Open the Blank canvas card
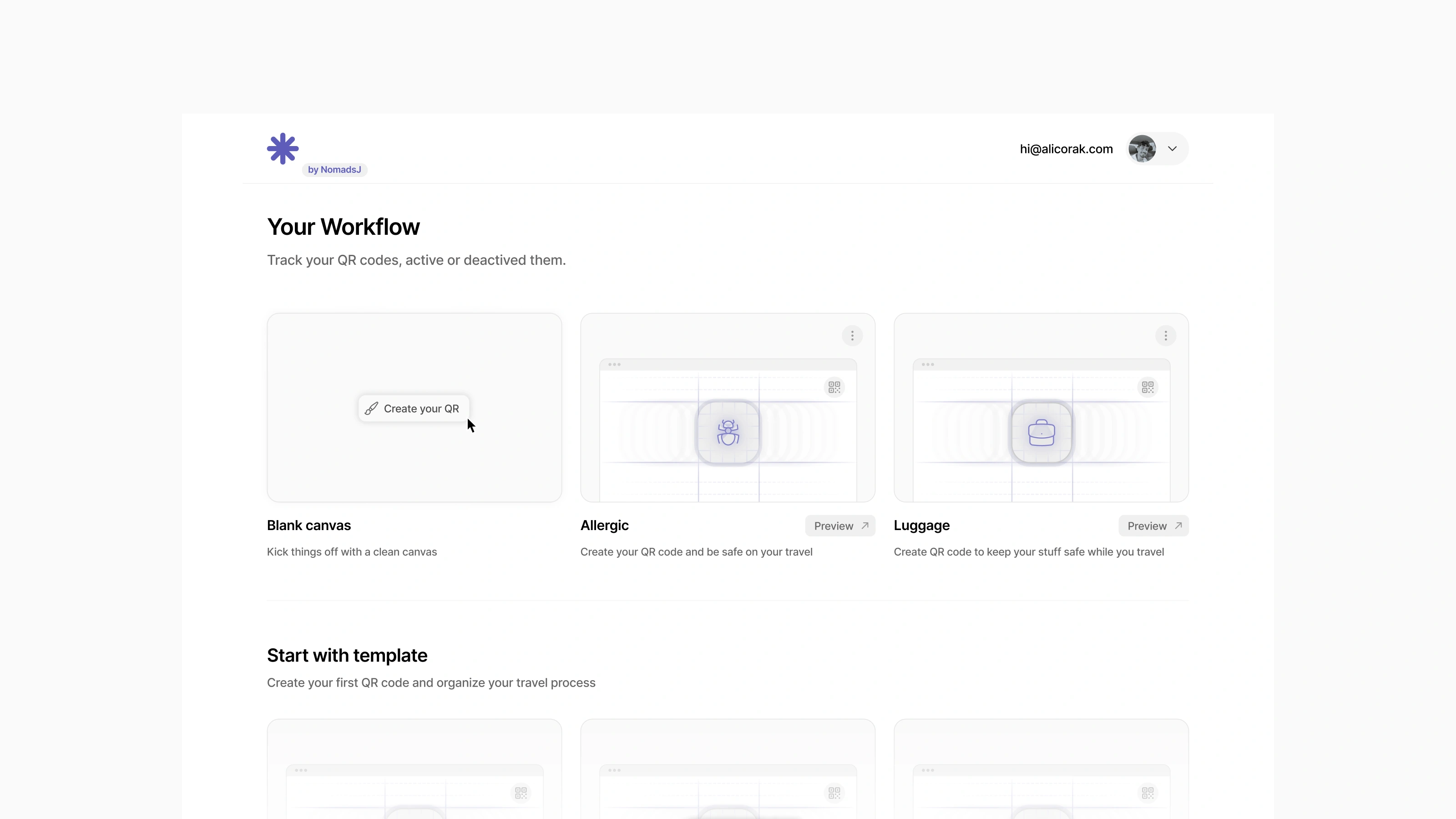Viewport: 1456px width, 819px height. [415, 408]
